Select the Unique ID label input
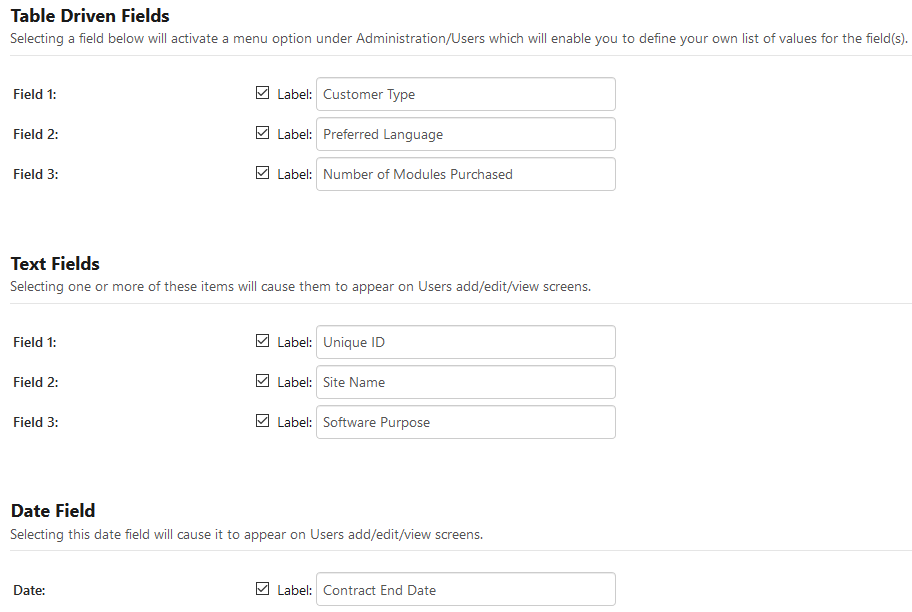The height and width of the screenshot is (612, 912). pos(465,342)
